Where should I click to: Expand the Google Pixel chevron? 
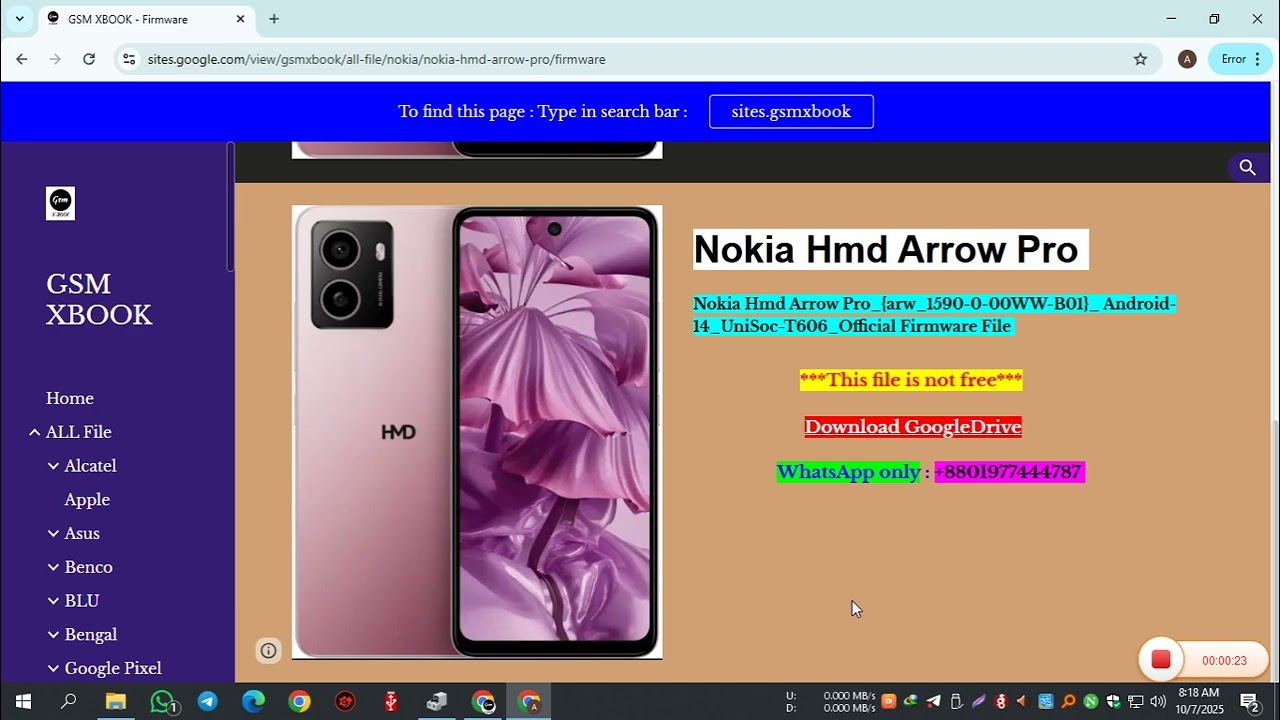(x=54, y=668)
